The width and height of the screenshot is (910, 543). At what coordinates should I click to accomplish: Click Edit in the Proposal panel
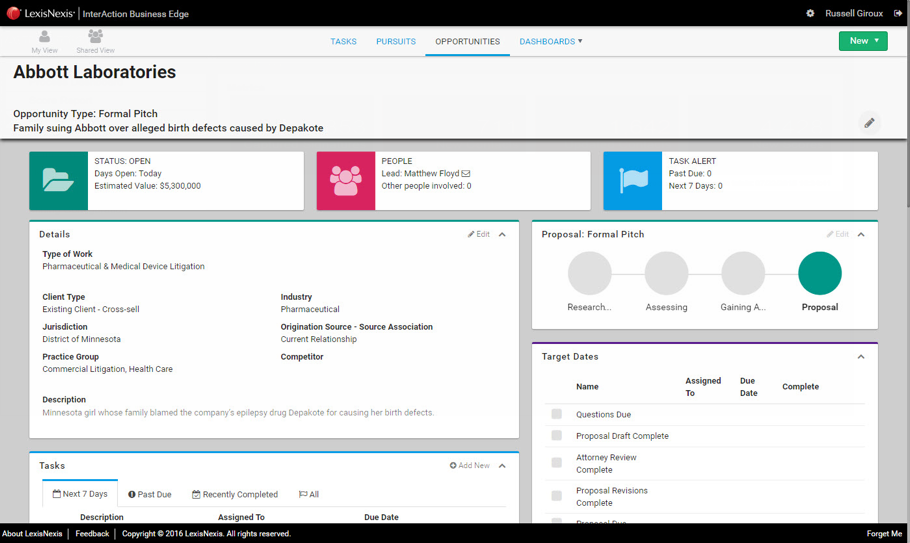[x=837, y=234]
